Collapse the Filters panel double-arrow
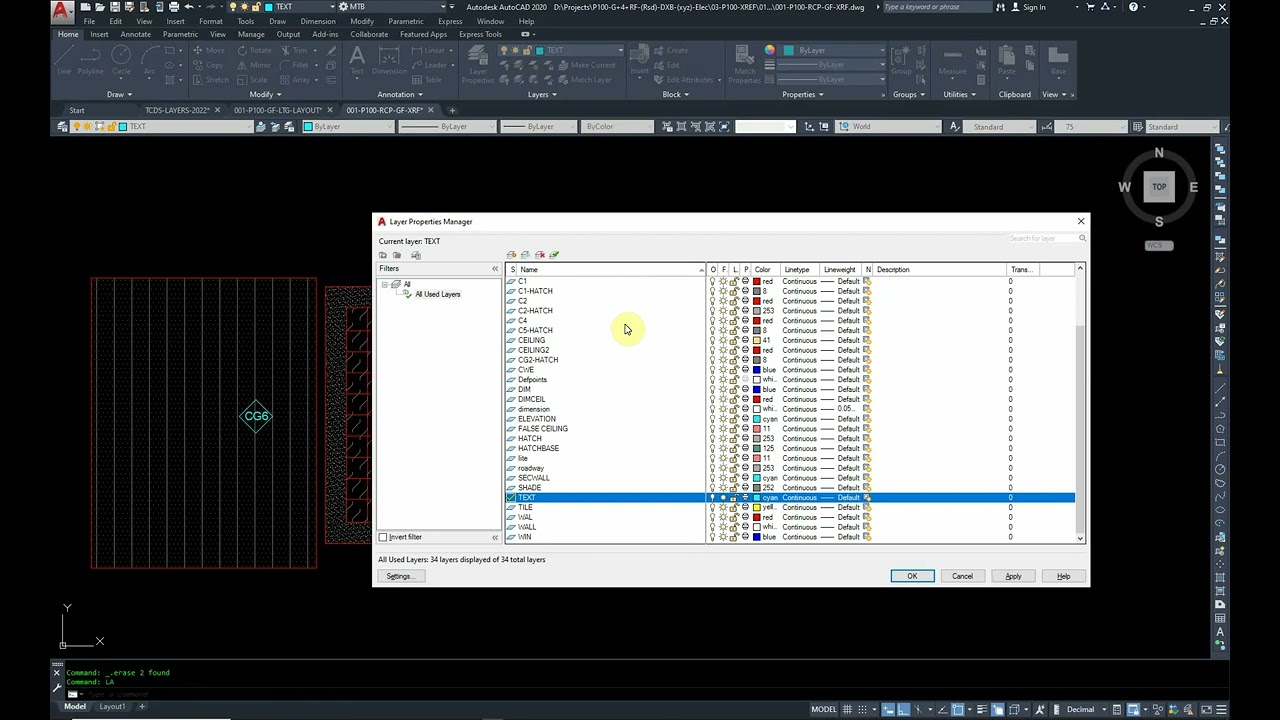Viewport: 1280px width, 720px height. [494, 269]
